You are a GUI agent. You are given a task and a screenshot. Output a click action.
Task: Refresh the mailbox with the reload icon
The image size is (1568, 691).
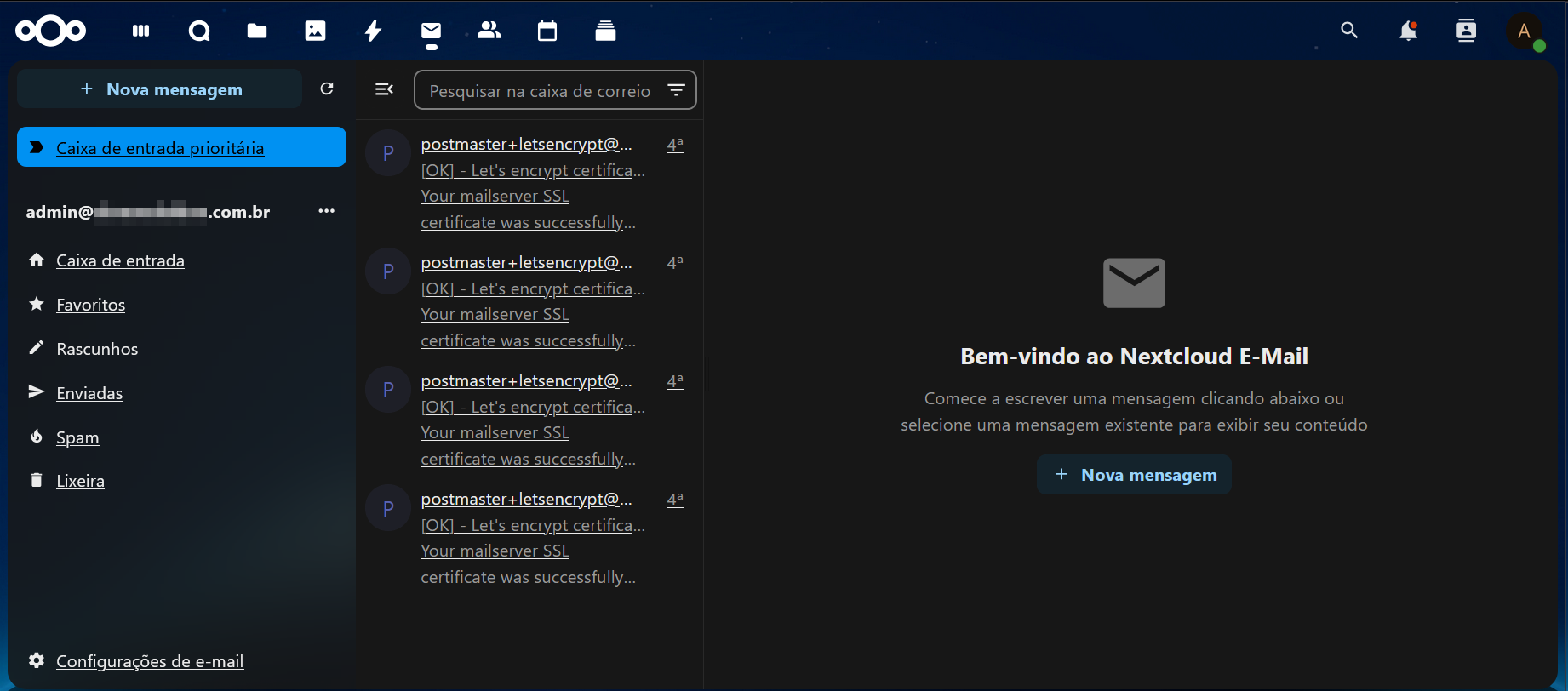pyautogui.click(x=327, y=89)
